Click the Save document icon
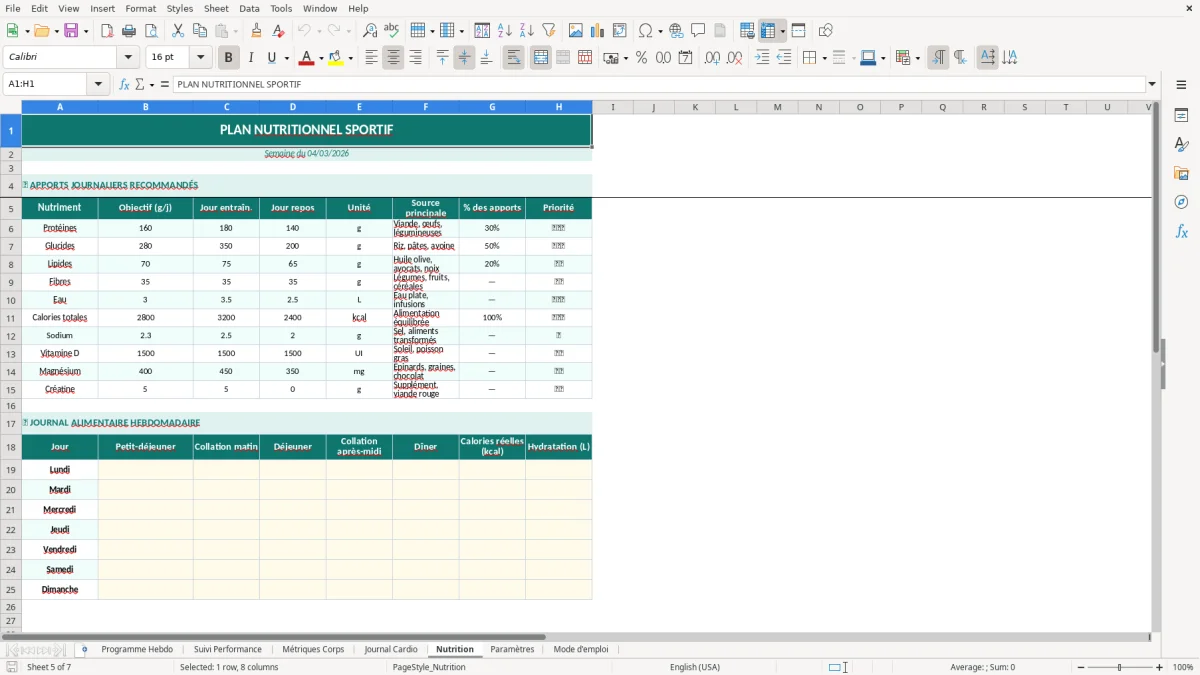Viewport: 1200px width, 675px height. 71,31
